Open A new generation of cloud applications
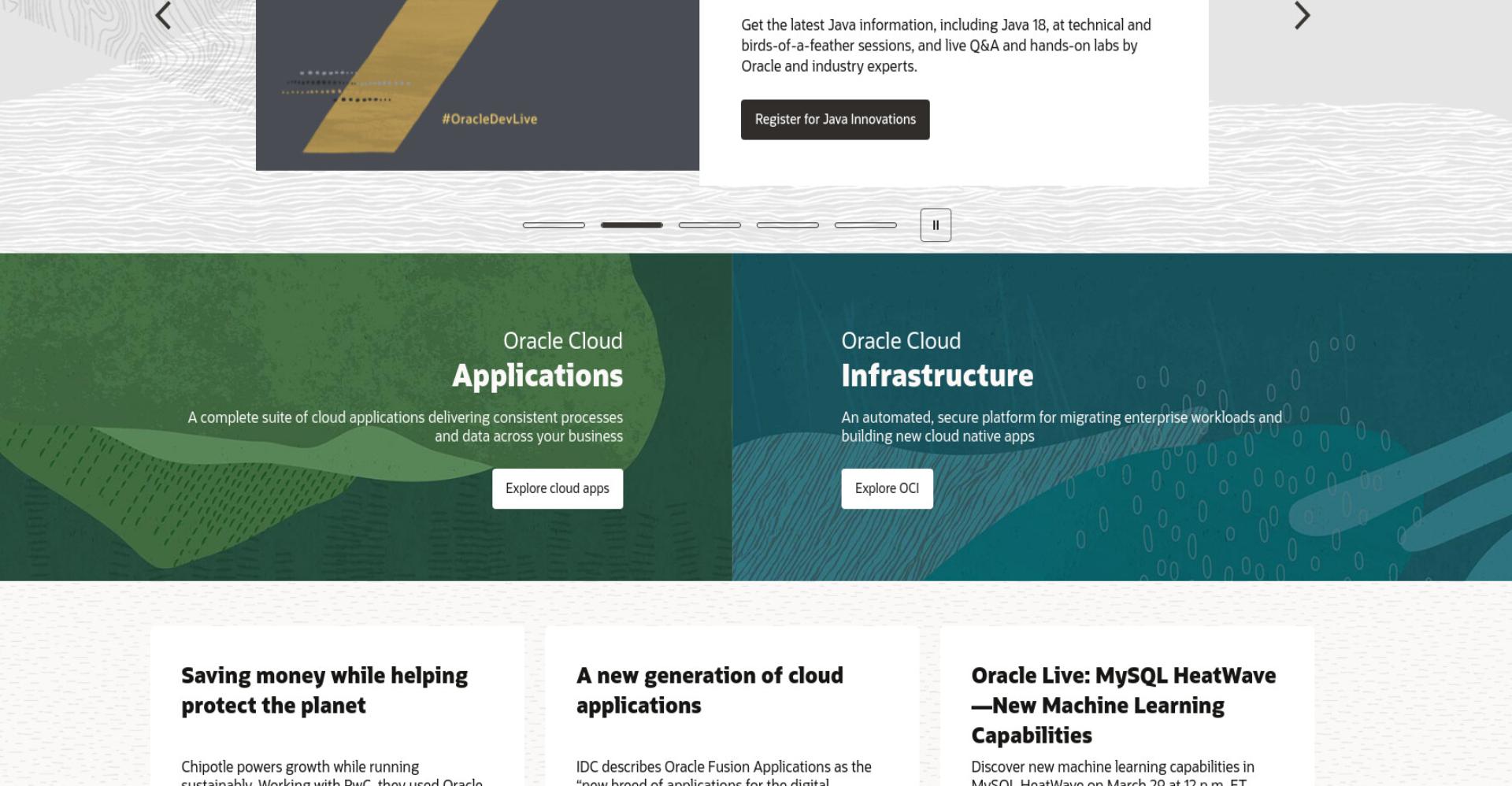The image size is (1512, 786). [x=710, y=691]
